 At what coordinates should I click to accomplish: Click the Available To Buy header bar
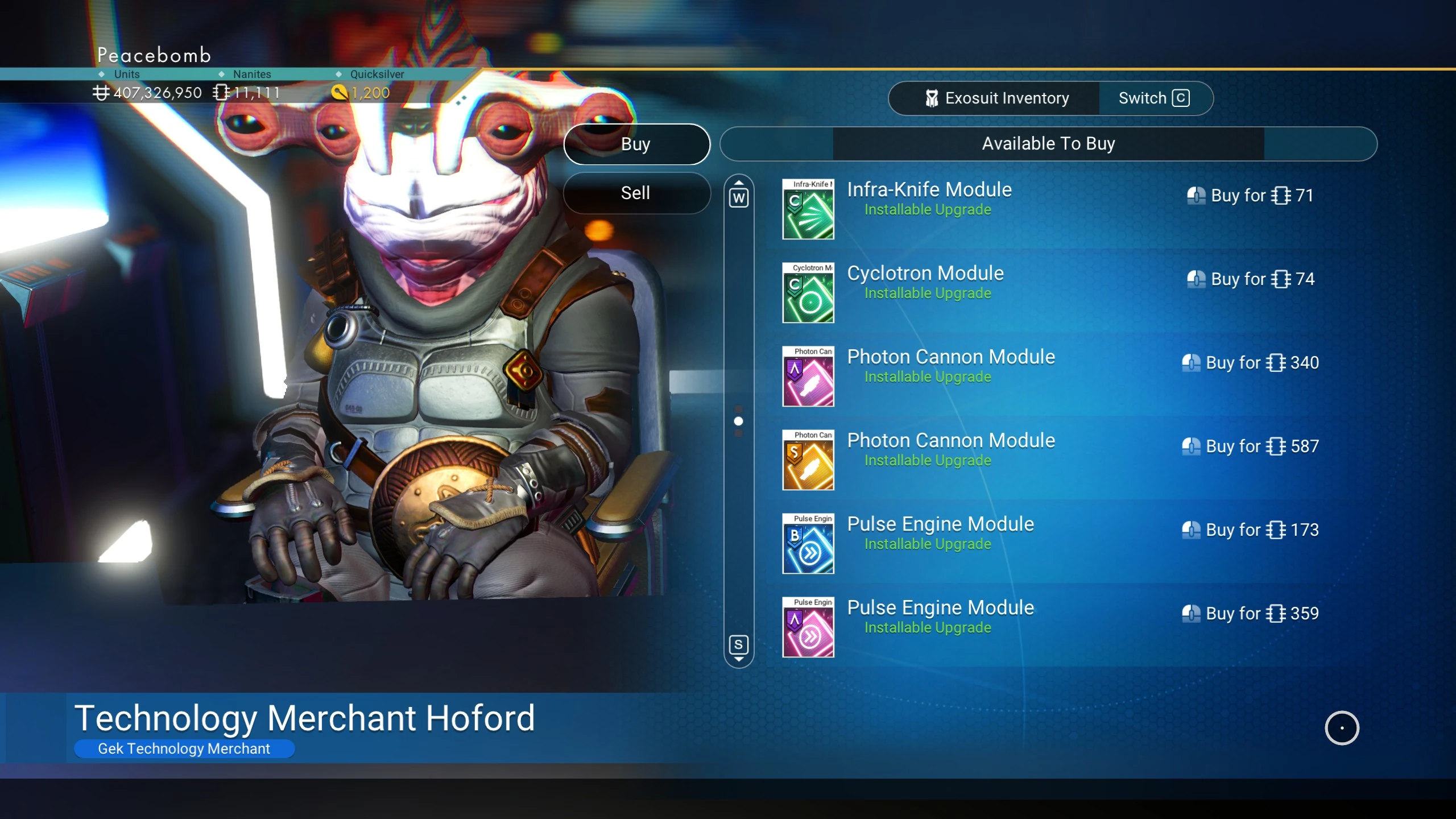(1048, 144)
